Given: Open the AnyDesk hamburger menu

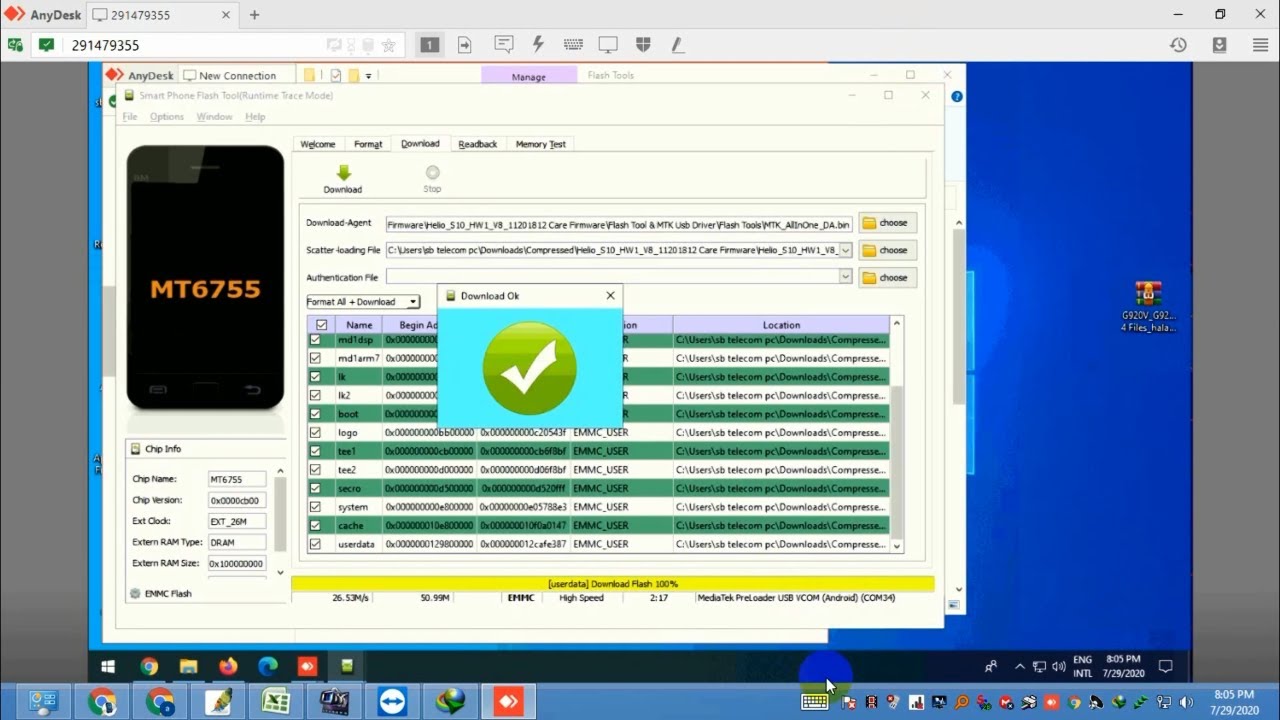Looking at the screenshot, I should pyautogui.click(x=1260, y=45).
